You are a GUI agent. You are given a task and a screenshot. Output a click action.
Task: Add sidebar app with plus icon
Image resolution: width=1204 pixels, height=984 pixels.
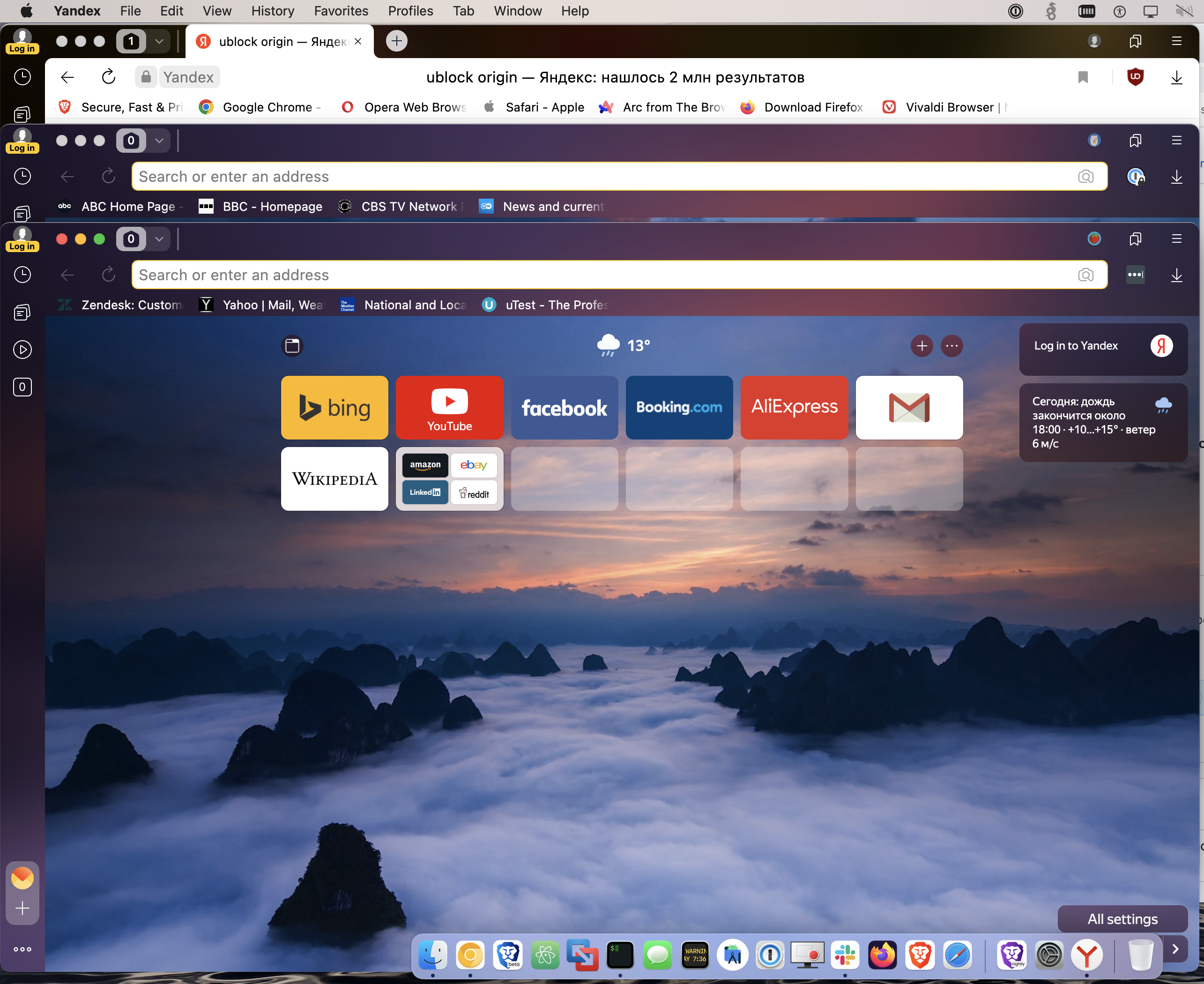[22, 908]
